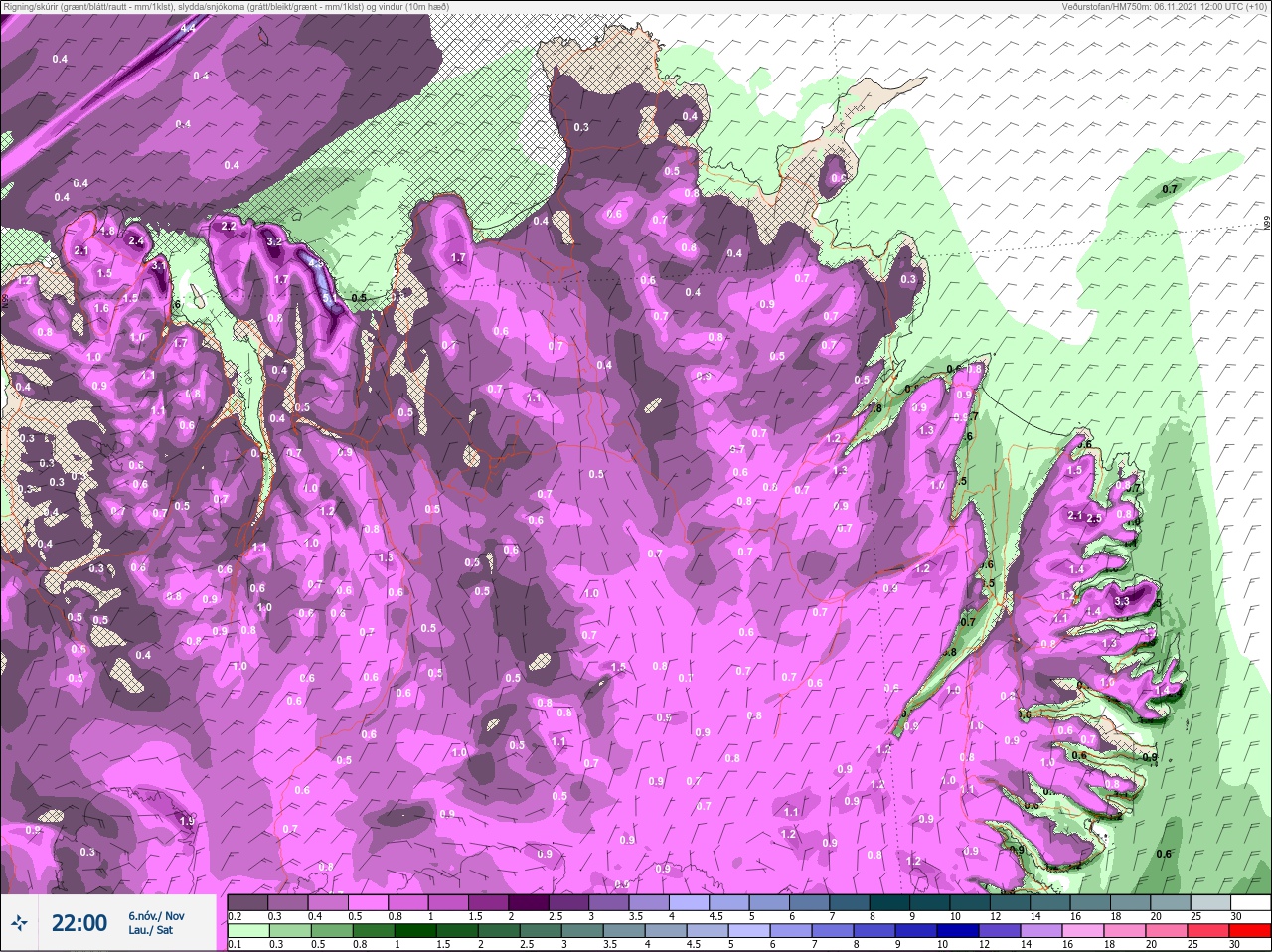Click the 2.2 precipitation value on the map
The width and height of the screenshot is (1272, 952).
pyautogui.click(x=229, y=226)
